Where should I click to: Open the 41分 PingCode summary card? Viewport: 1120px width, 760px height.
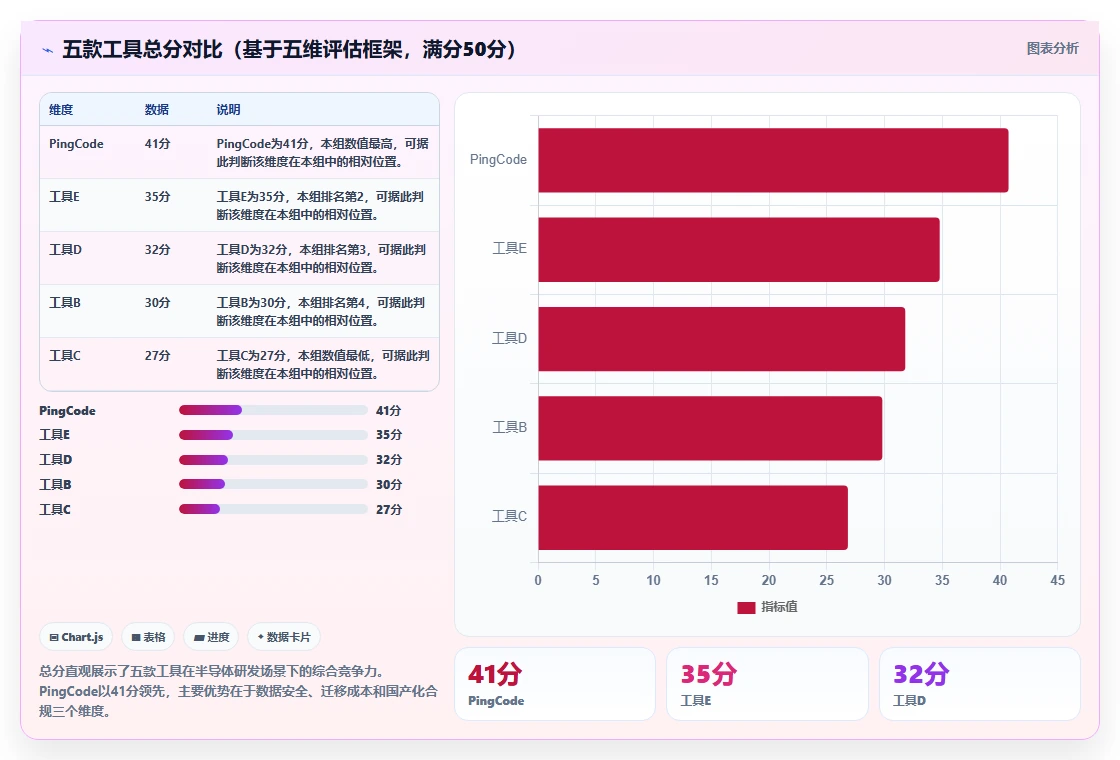(x=555, y=684)
